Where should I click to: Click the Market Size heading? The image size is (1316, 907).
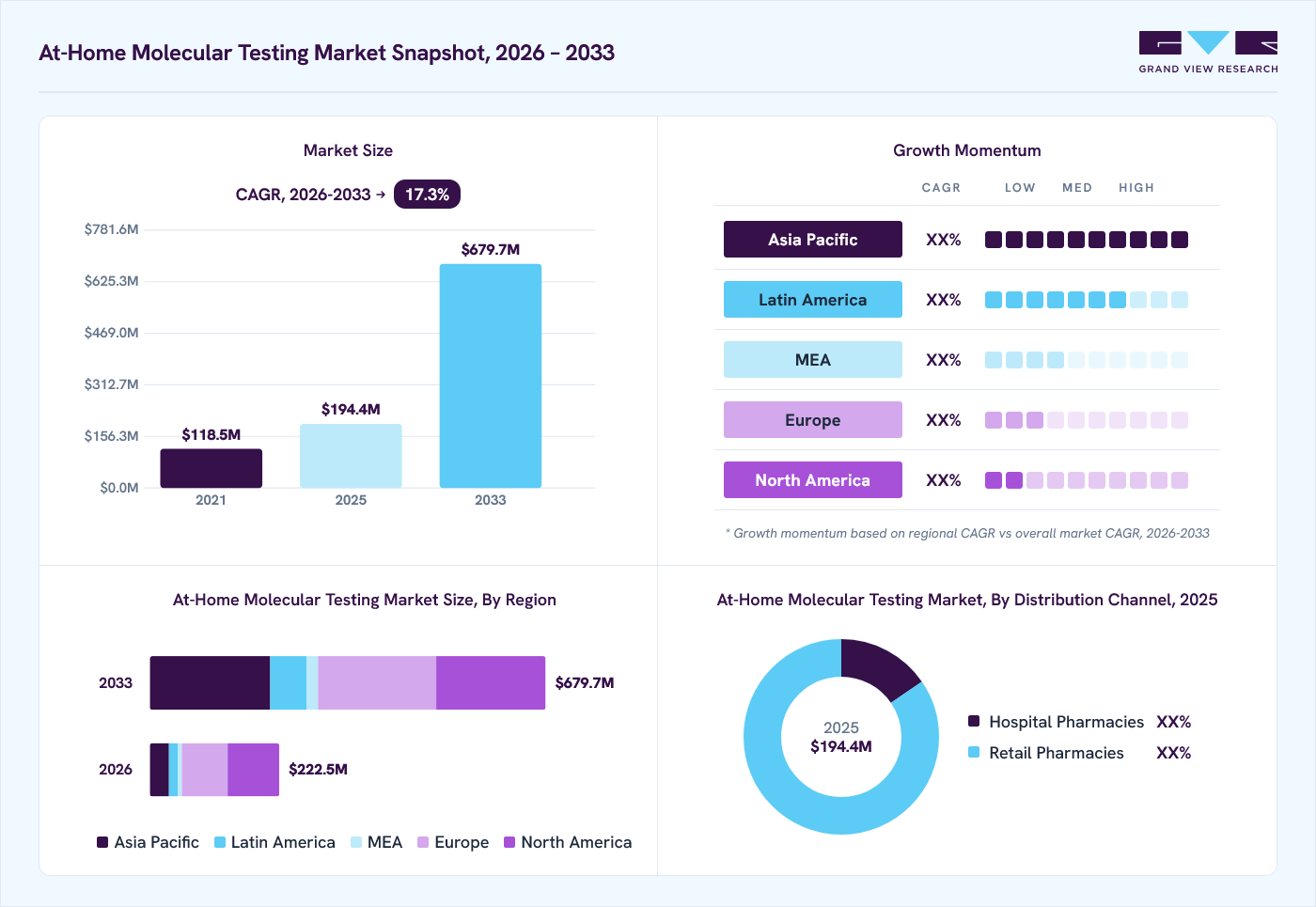[x=348, y=150]
